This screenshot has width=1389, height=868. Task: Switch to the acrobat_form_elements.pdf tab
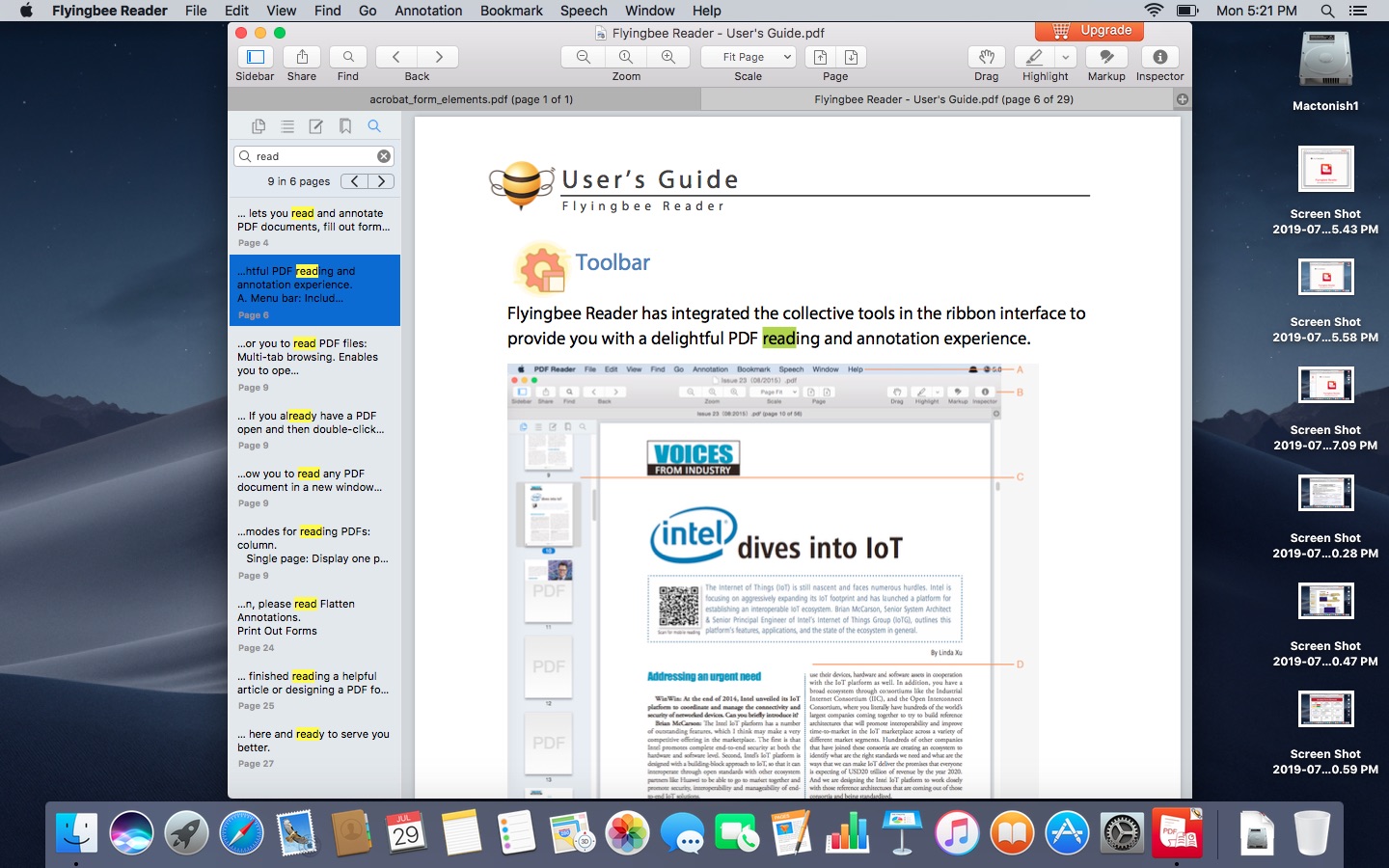click(471, 99)
